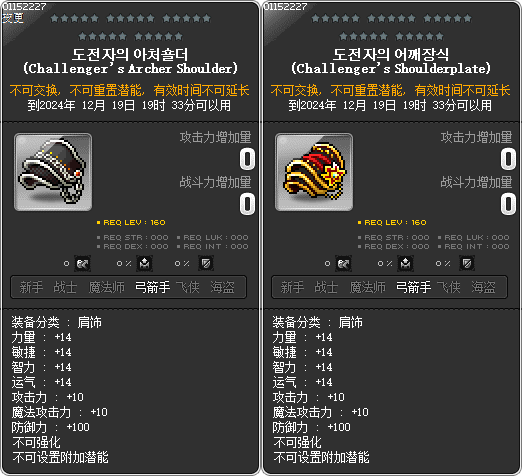Click the boss damage icon on left tooltip

(x=82, y=264)
